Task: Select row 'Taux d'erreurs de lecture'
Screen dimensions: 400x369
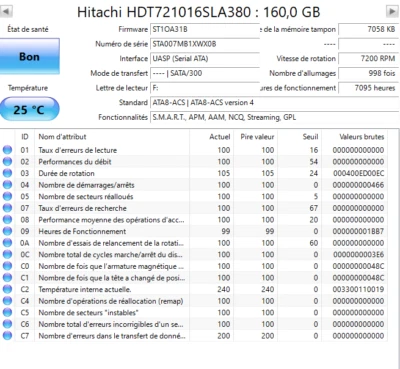Action: coord(194,150)
